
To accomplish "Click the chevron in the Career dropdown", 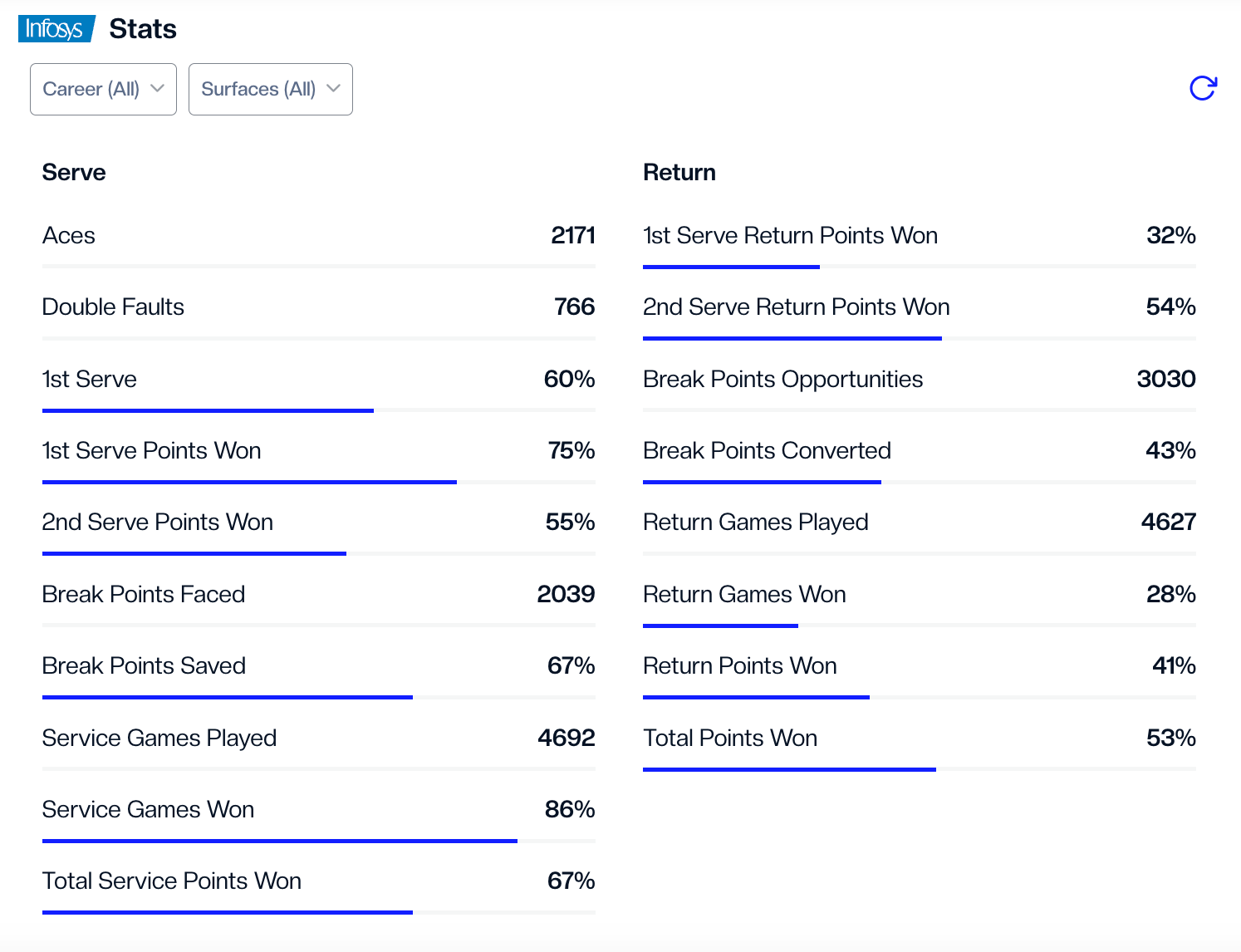I will click(x=158, y=88).
